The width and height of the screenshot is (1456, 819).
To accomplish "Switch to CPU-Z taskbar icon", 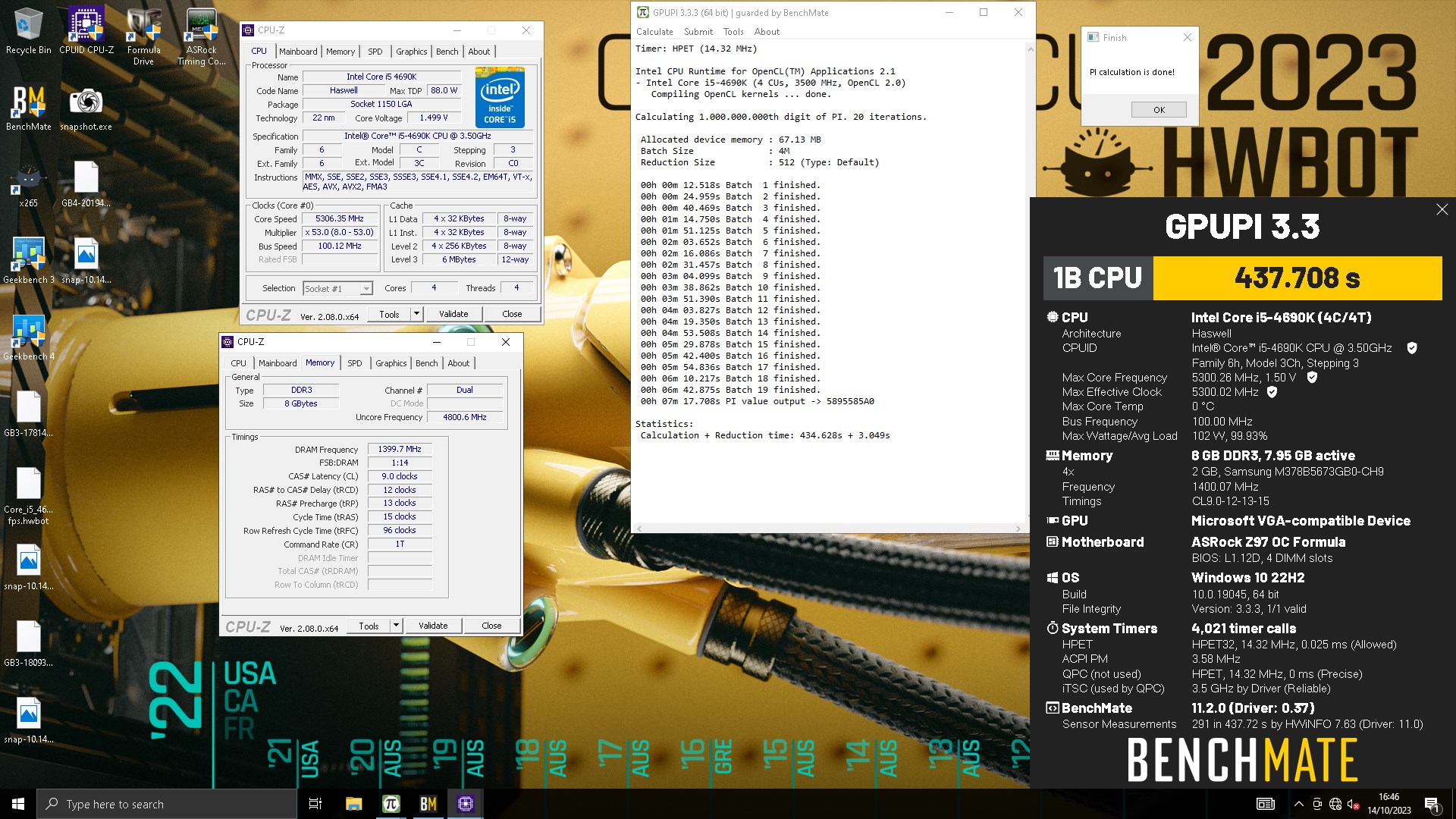I will tap(465, 804).
